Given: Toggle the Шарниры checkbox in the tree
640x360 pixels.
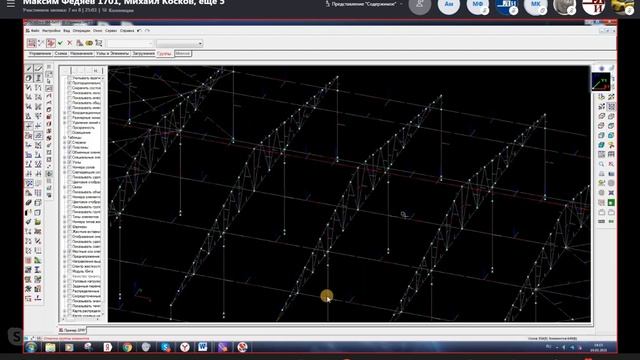Looking at the screenshot, I should tap(69, 227).
